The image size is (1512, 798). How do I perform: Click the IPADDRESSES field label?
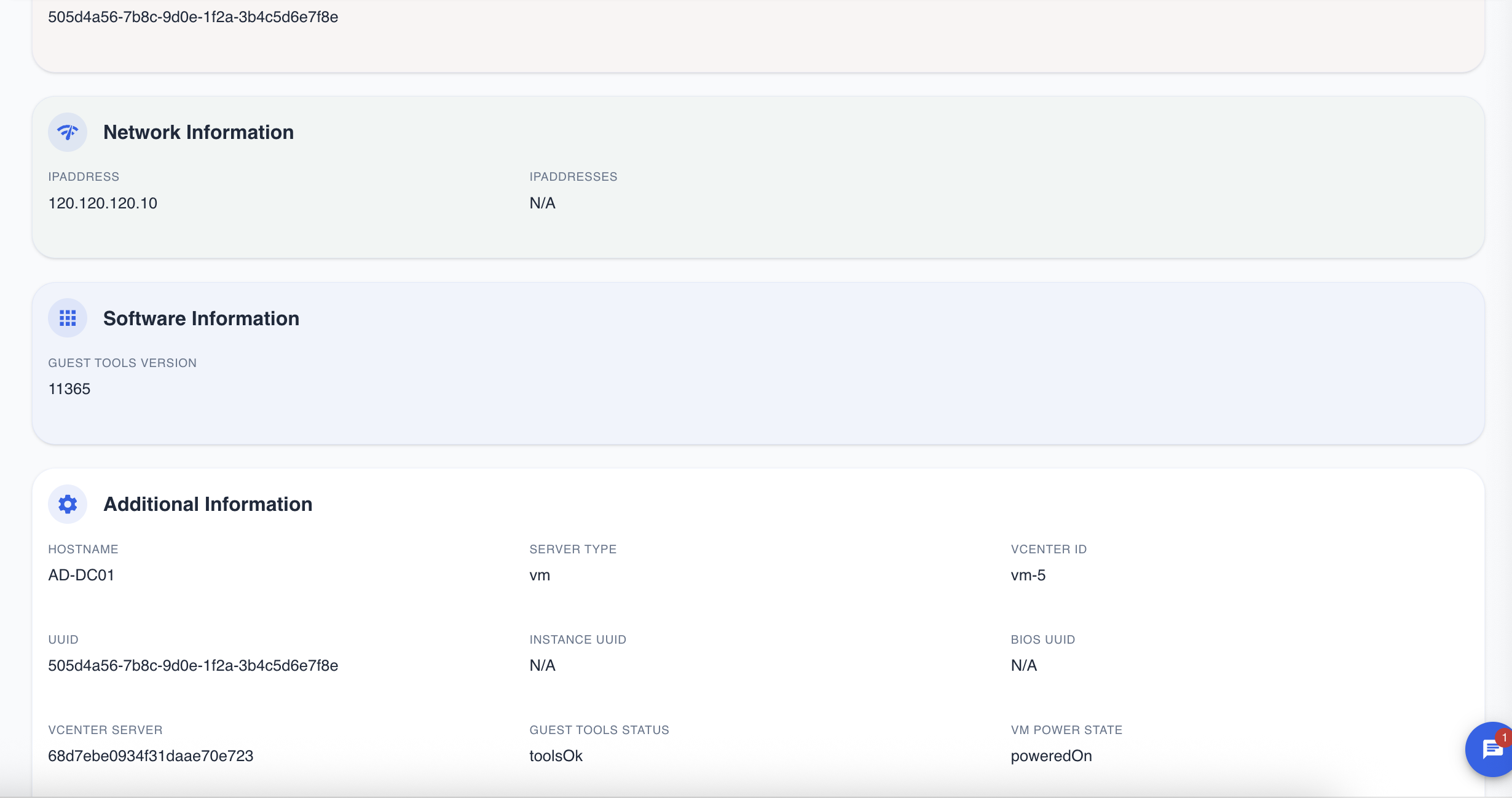click(573, 177)
